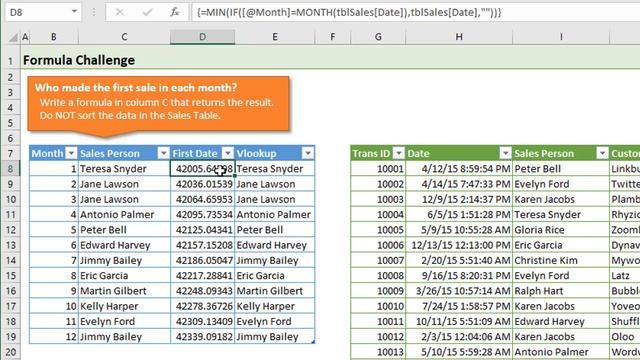The height and width of the screenshot is (360, 640).
Task: Click Month cell with value 7
Action: pos(53,260)
